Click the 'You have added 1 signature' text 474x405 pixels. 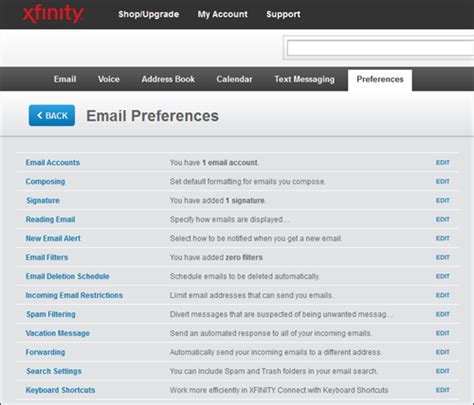point(218,201)
